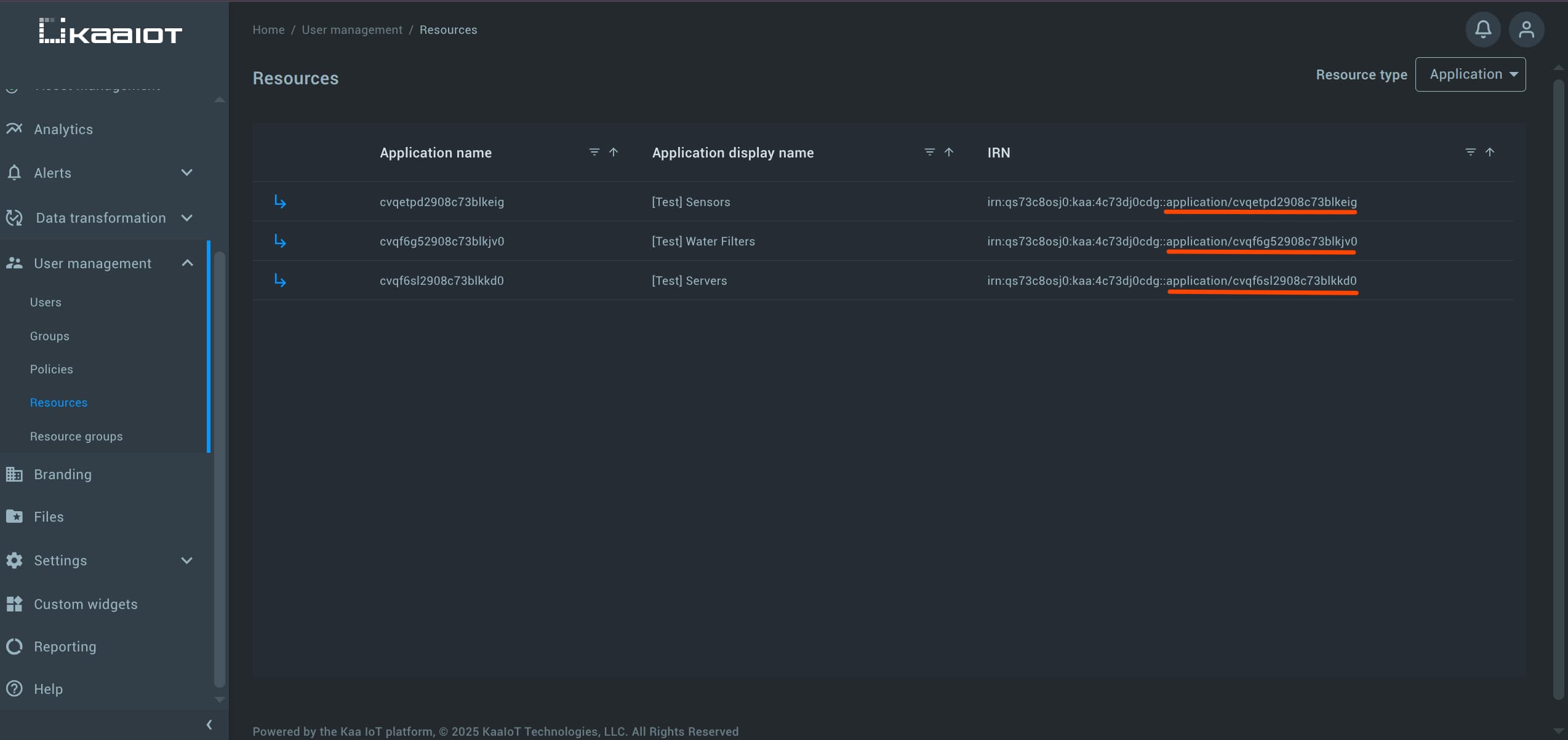1568x740 pixels.
Task: Open the filter on Application display name
Action: (928, 152)
